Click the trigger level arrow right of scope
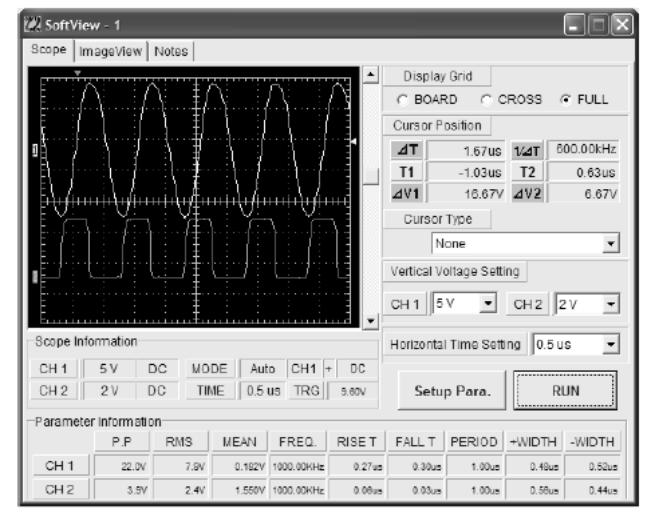 [x=353, y=142]
